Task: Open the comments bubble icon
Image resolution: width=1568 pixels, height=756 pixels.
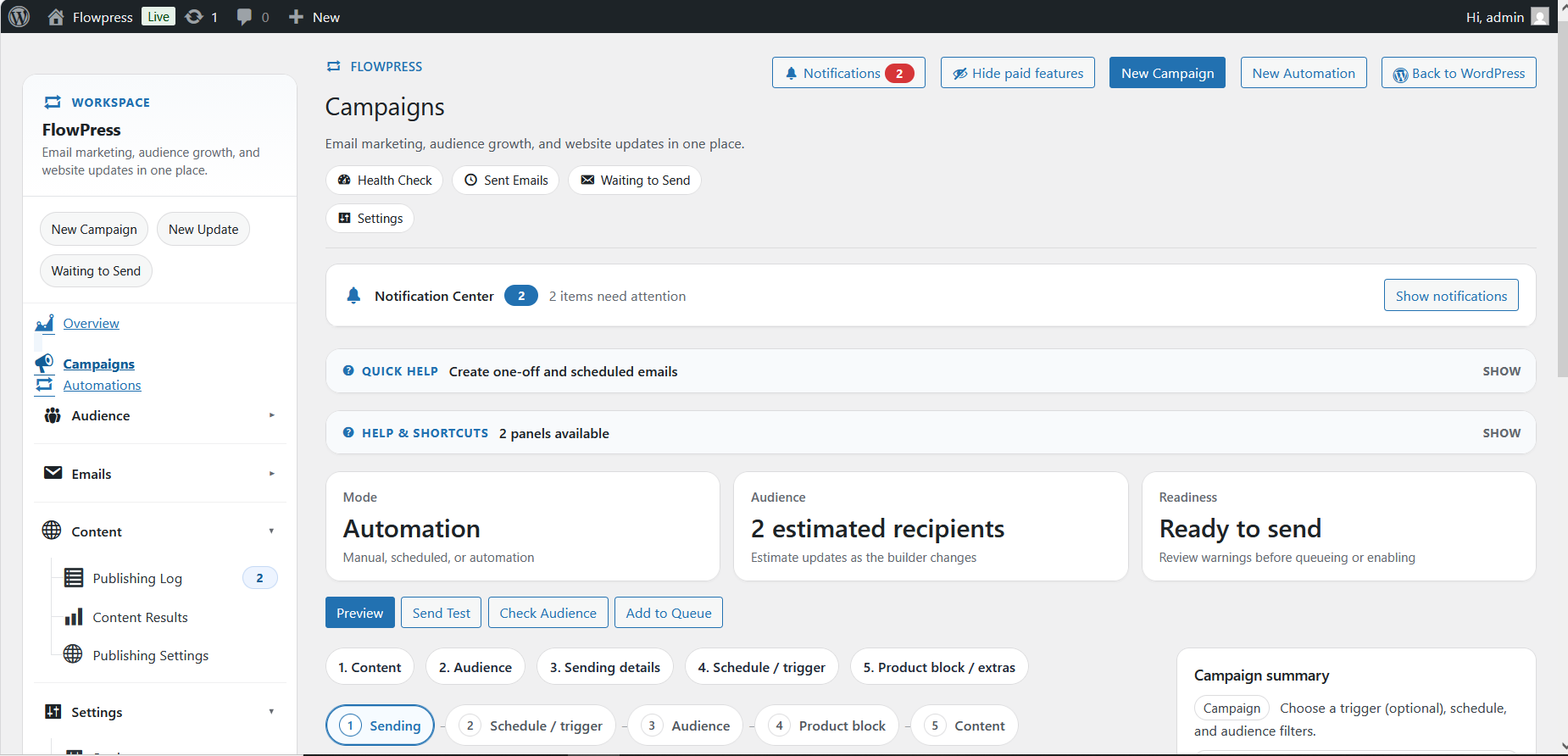Action: click(244, 17)
